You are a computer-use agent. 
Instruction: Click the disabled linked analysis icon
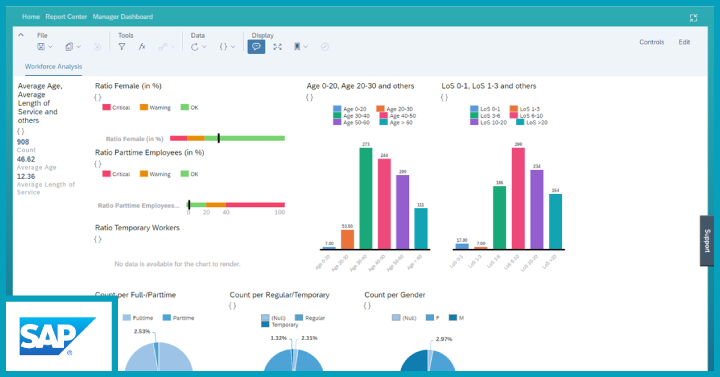(163, 47)
